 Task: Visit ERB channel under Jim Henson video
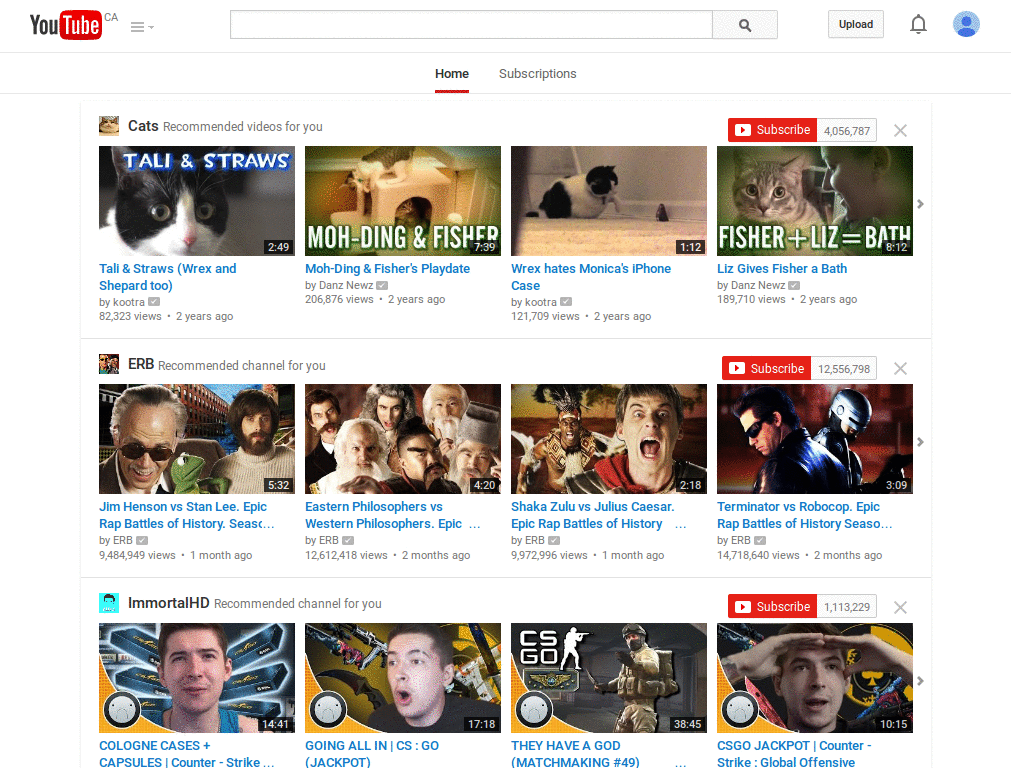tap(123, 541)
